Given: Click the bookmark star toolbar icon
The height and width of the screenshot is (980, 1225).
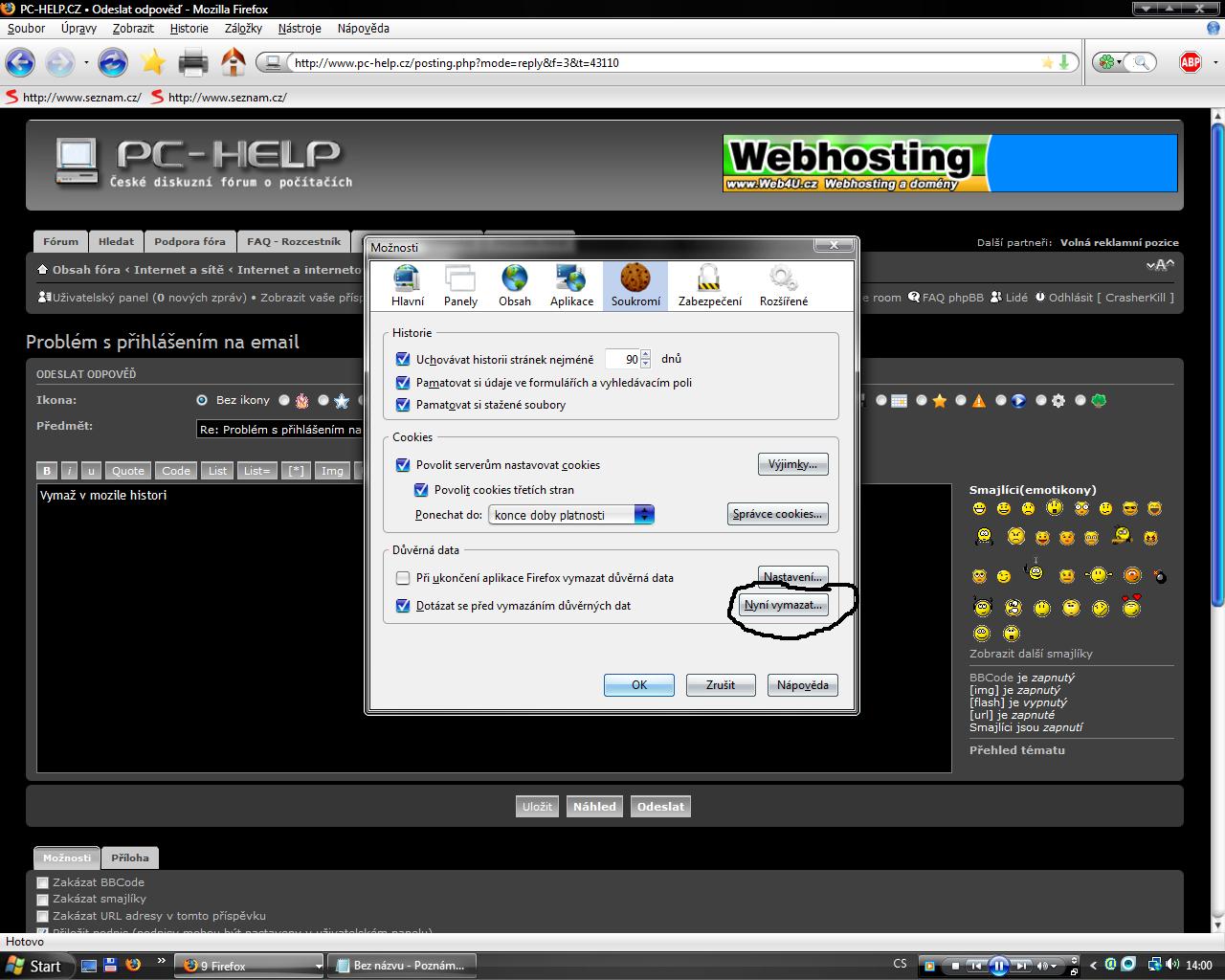Looking at the screenshot, I should (153, 63).
